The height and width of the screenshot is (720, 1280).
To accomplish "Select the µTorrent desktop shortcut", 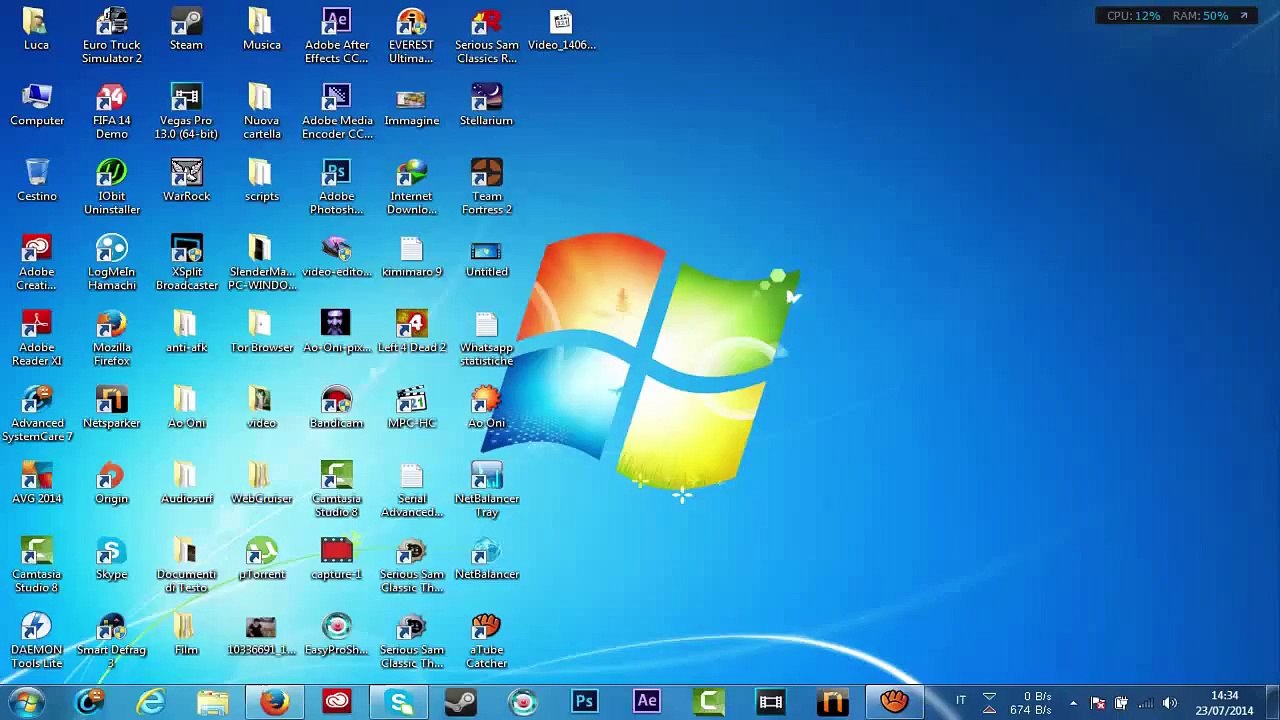I will tap(261, 559).
